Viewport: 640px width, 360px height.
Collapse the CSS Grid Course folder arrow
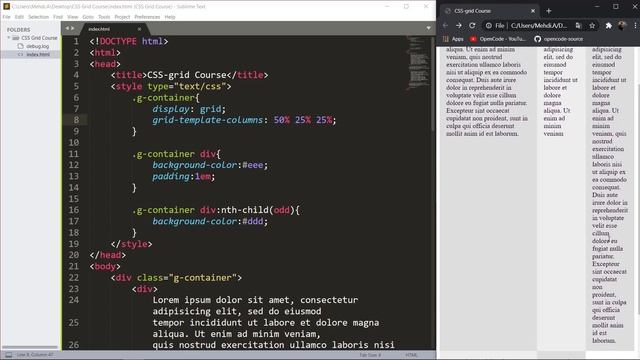click(x=9, y=38)
